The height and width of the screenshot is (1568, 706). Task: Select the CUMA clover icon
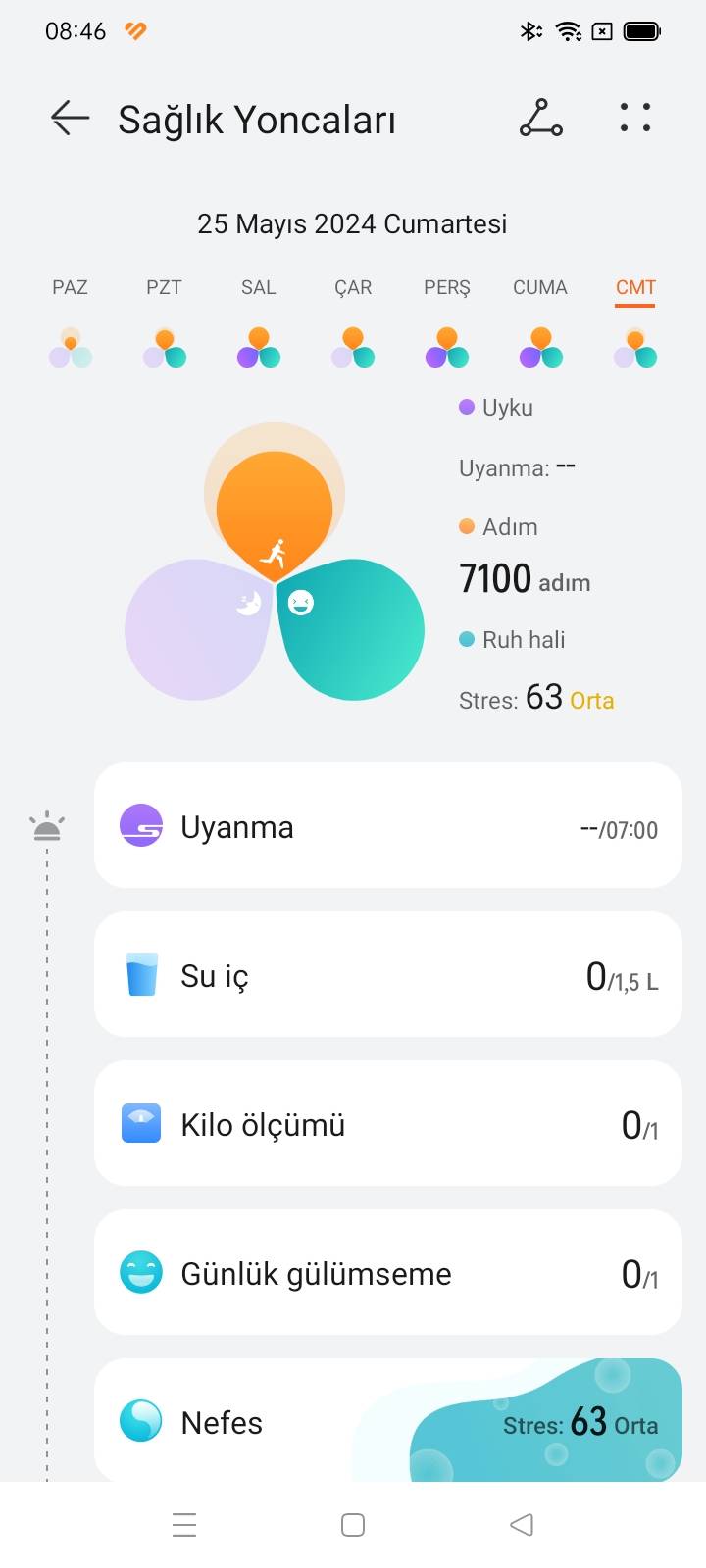[x=540, y=348]
